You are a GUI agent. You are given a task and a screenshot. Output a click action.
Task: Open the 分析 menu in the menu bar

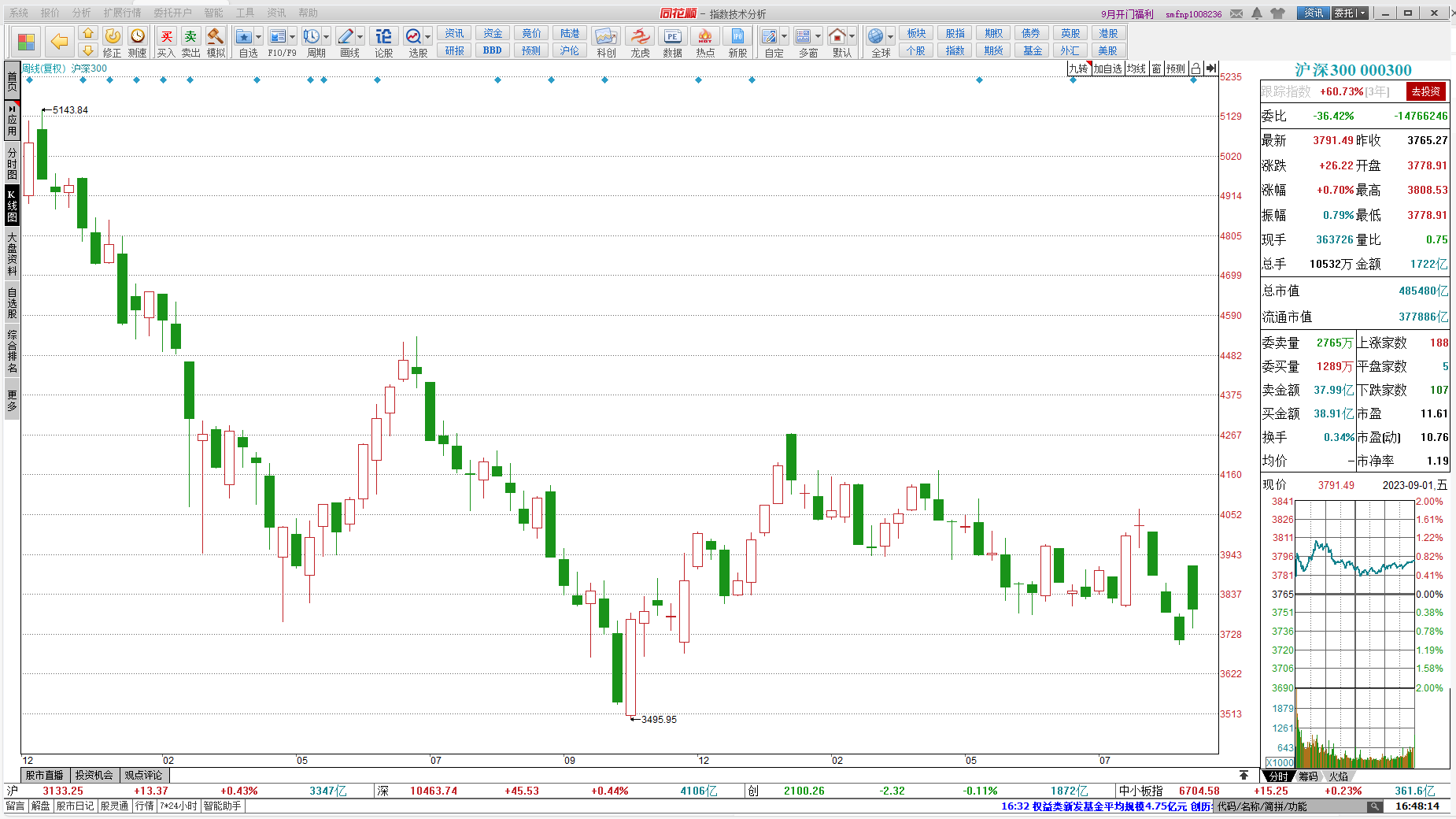[81, 13]
